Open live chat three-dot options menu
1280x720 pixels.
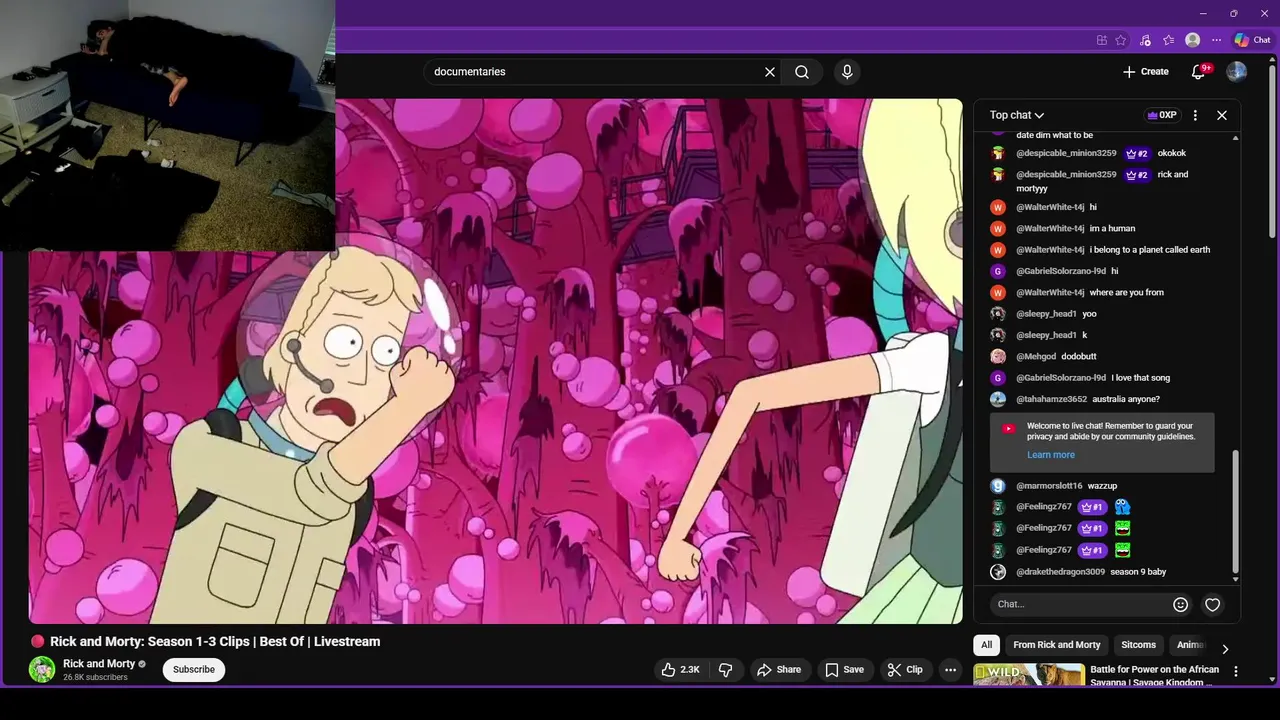point(1195,115)
